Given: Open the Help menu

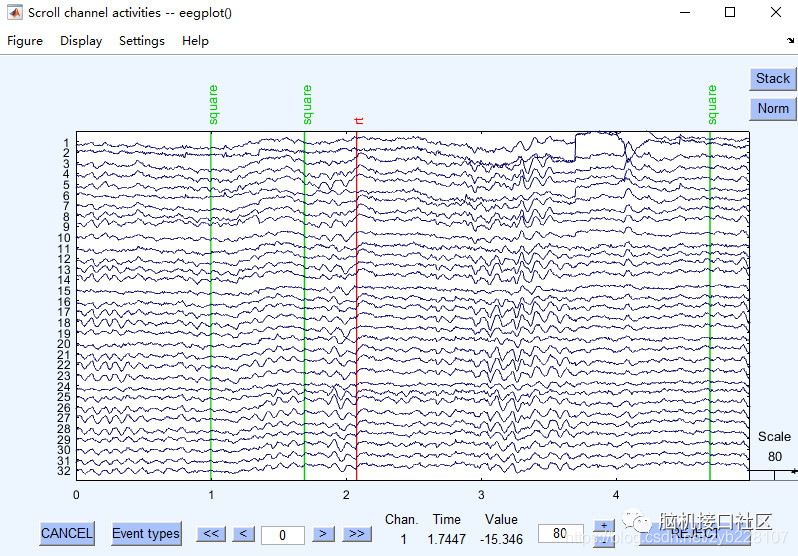Looking at the screenshot, I should [x=195, y=41].
